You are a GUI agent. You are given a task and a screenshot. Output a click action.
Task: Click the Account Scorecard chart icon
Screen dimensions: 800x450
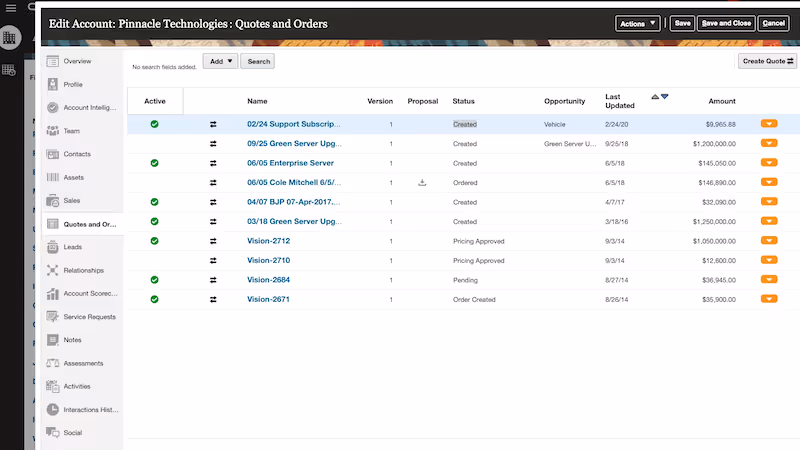click(53, 294)
